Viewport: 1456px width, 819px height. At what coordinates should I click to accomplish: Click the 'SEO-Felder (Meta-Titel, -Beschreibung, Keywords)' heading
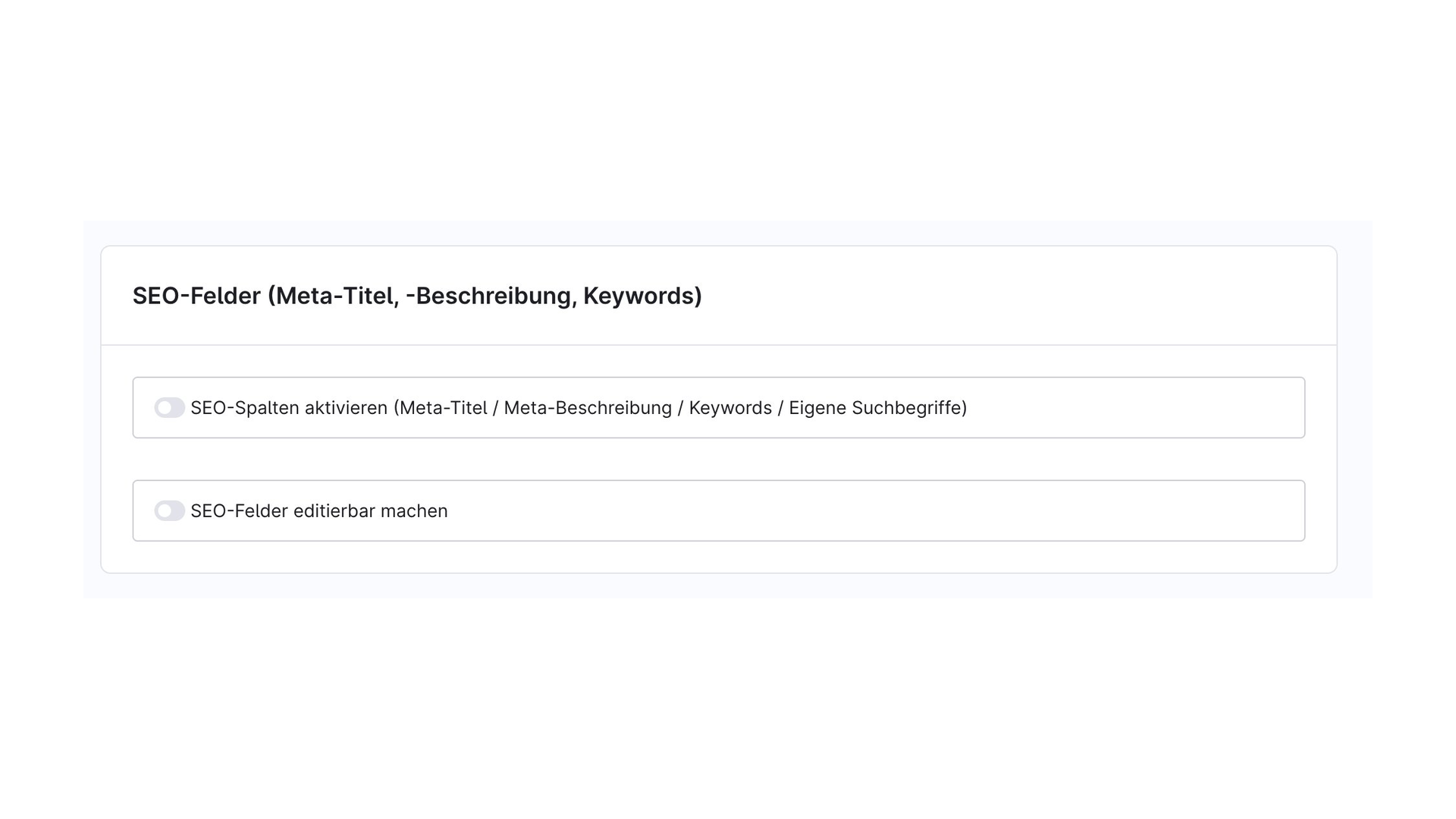tap(417, 296)
